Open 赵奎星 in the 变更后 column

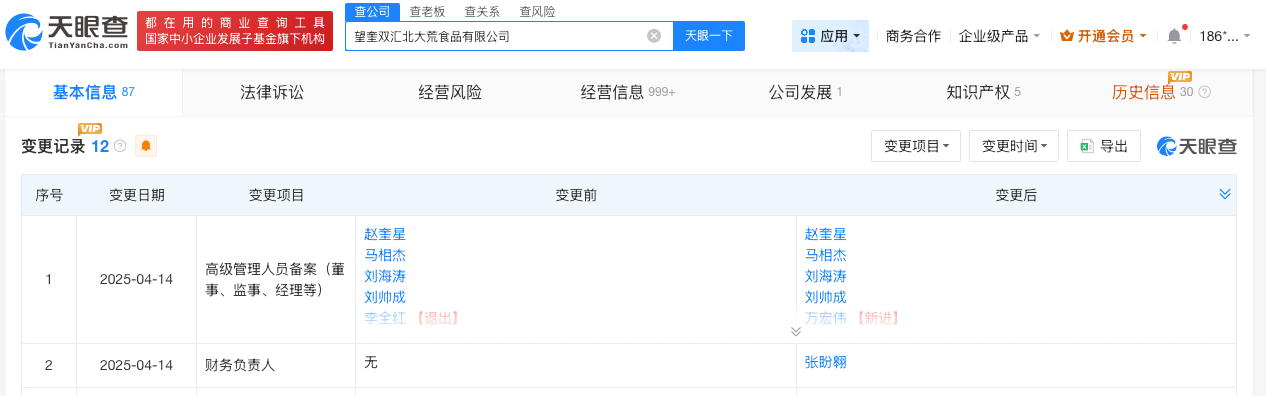click(825, 234)
